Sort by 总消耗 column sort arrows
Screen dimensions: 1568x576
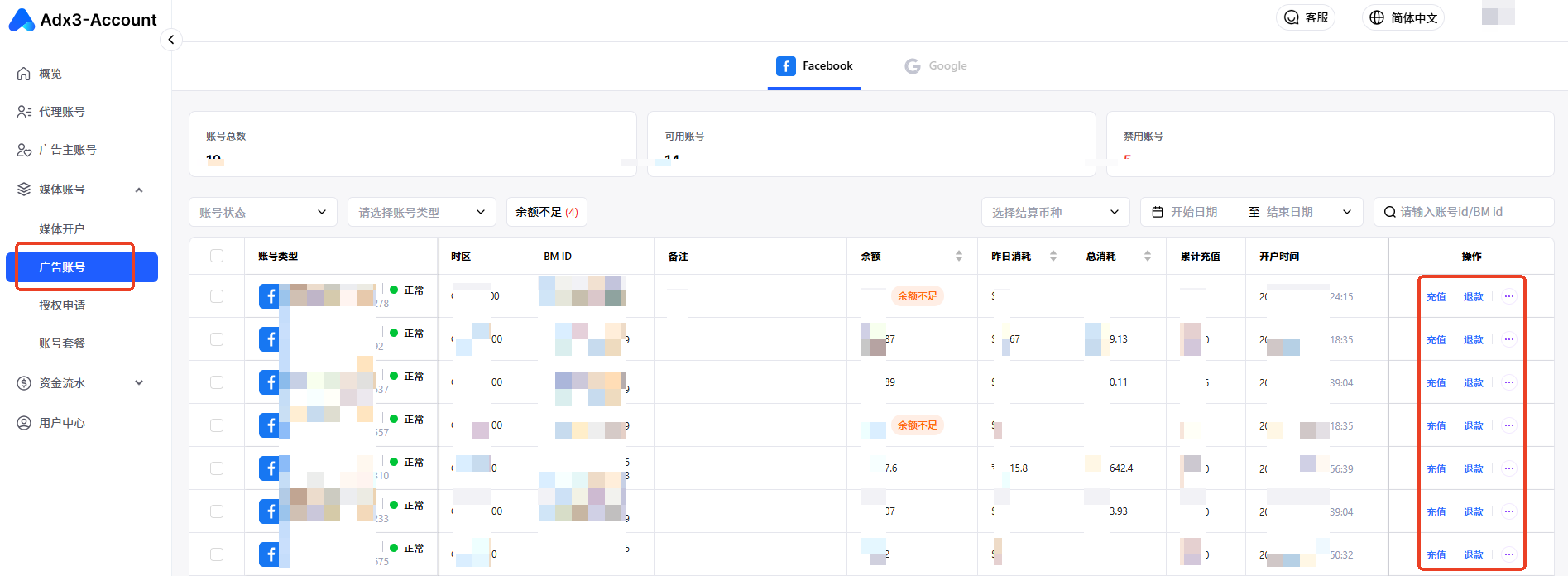click(x=1147, y=257)
